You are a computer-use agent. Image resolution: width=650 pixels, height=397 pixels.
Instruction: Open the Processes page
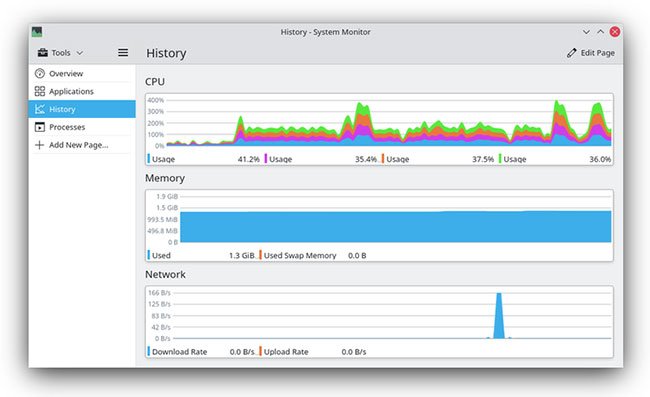82,127
